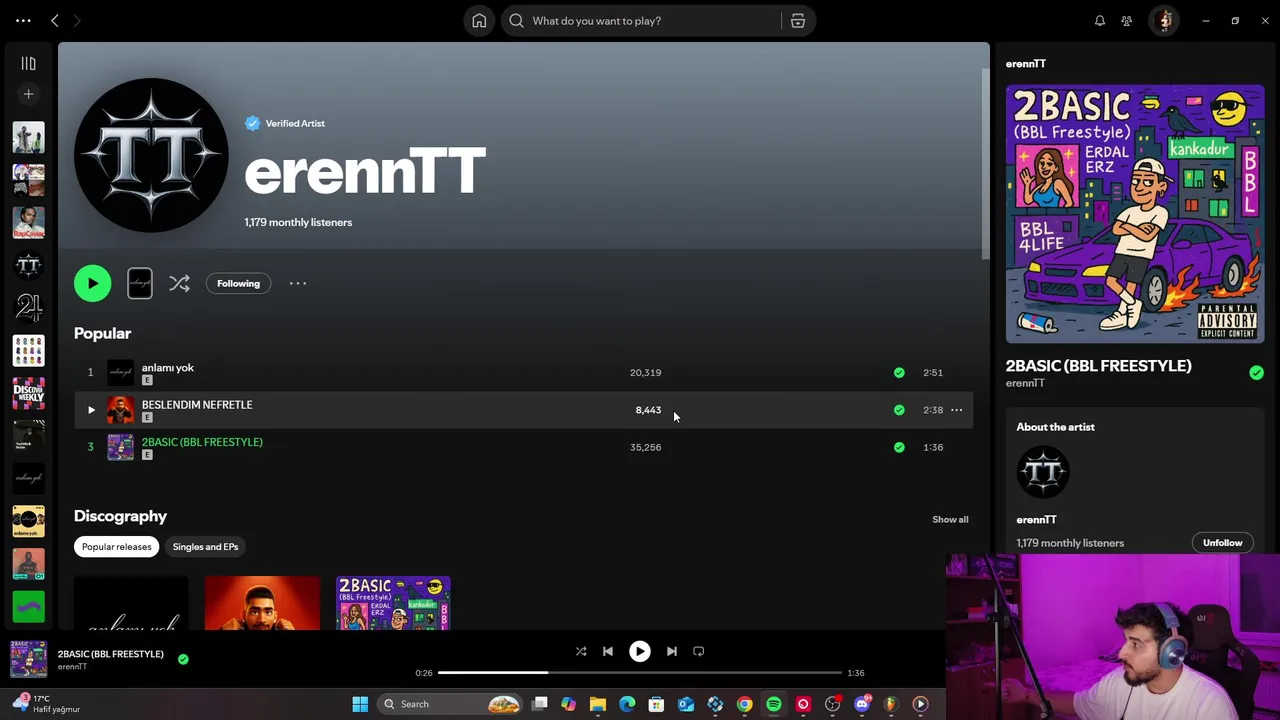This screenshot has width=1280, height=720.
Task: Click Show all in Discography
Action: tap(950, 519)
